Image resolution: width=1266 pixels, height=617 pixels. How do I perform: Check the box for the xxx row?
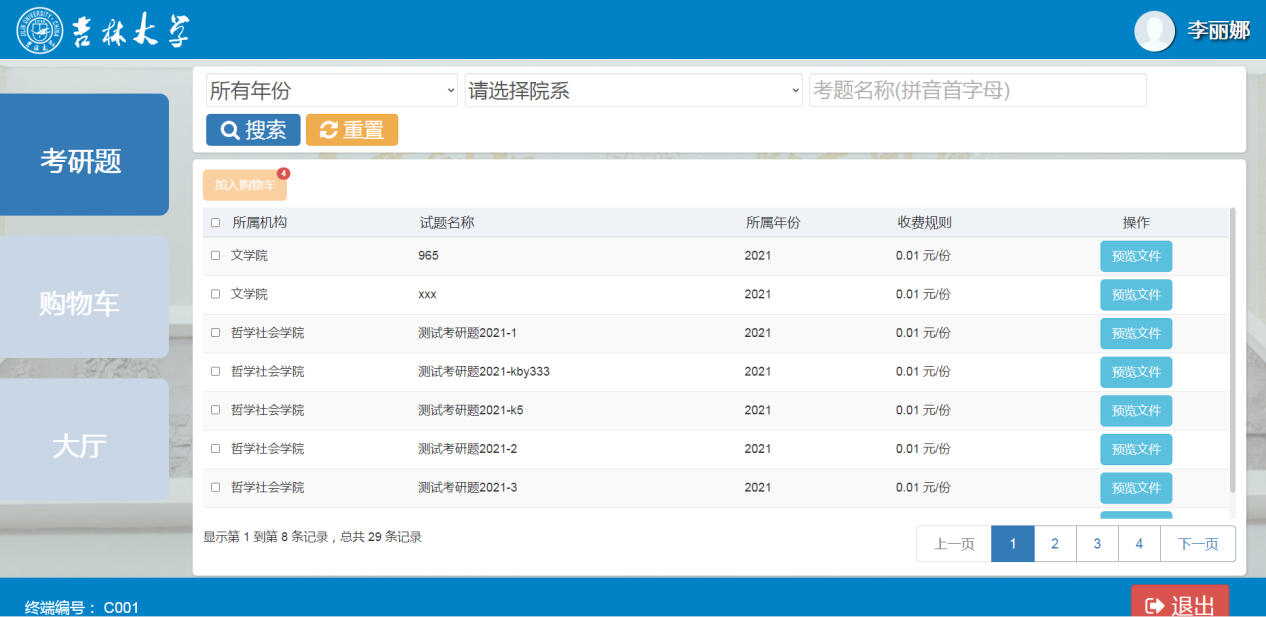[215, 294]
